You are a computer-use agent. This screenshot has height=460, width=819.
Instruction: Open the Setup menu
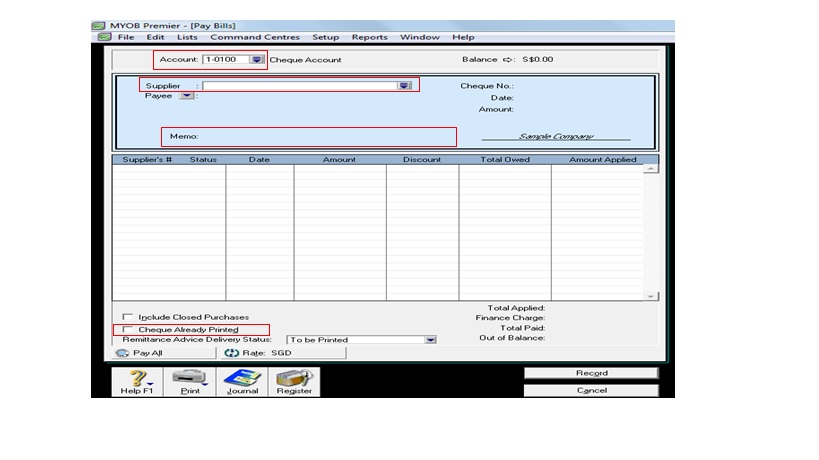[x=325, y=37]
